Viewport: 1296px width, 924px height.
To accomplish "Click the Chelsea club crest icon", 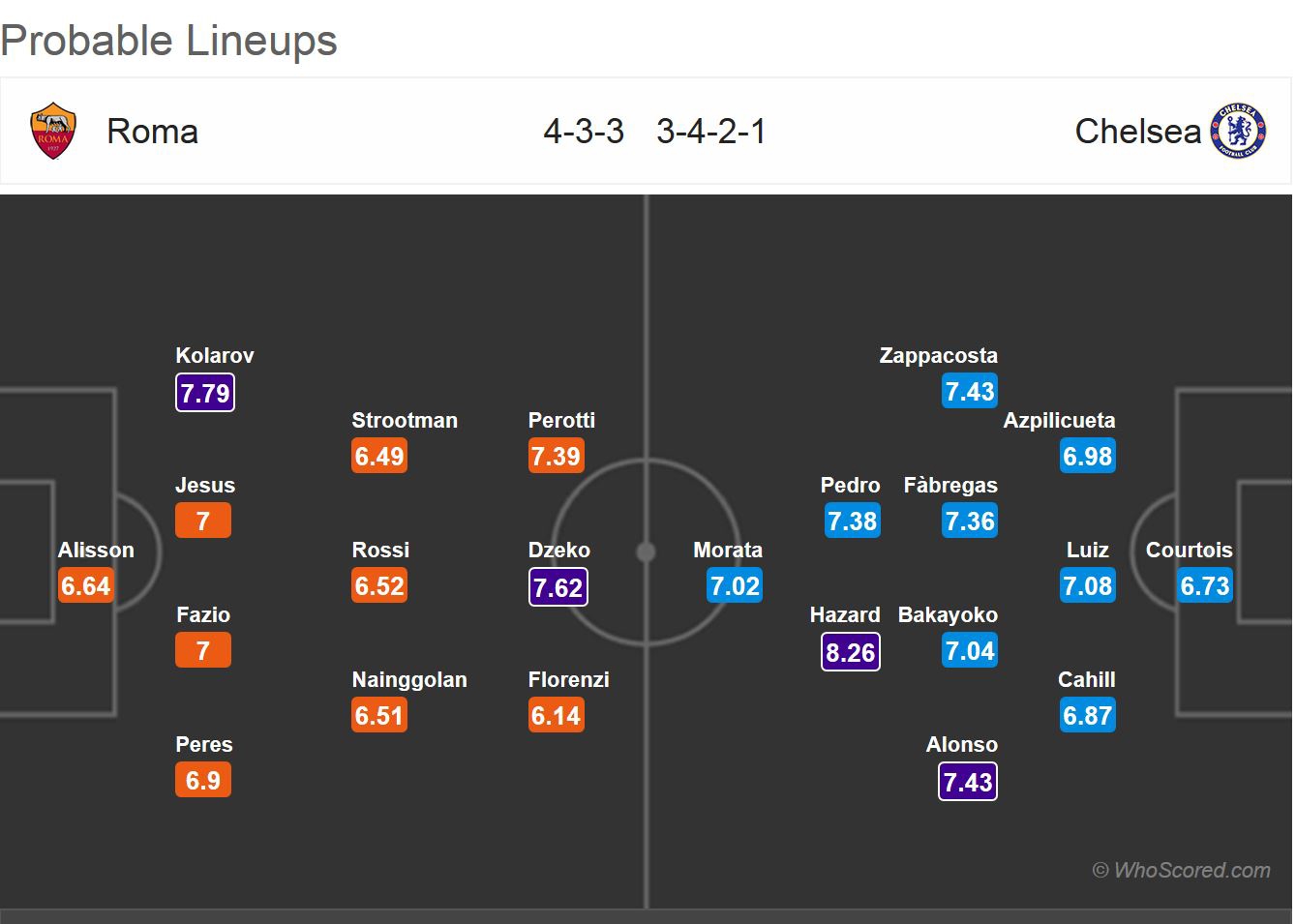I will [1238, 131].
